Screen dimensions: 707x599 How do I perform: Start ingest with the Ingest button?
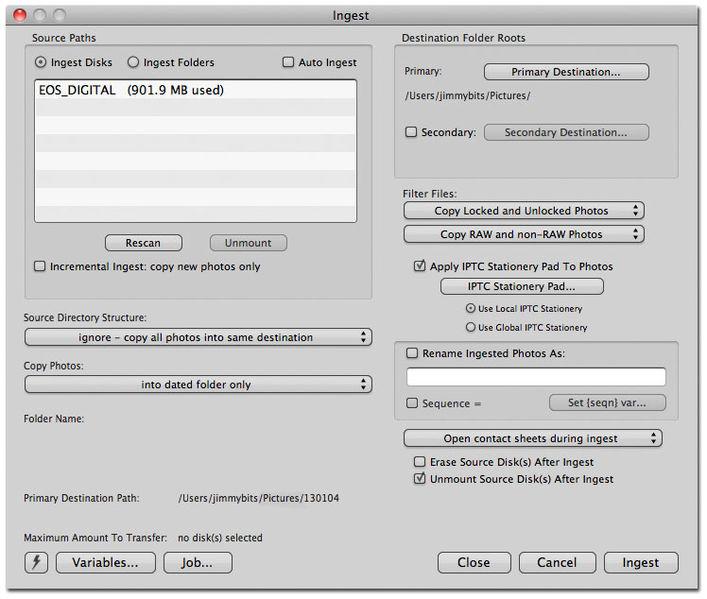click(x=641, y=562)
